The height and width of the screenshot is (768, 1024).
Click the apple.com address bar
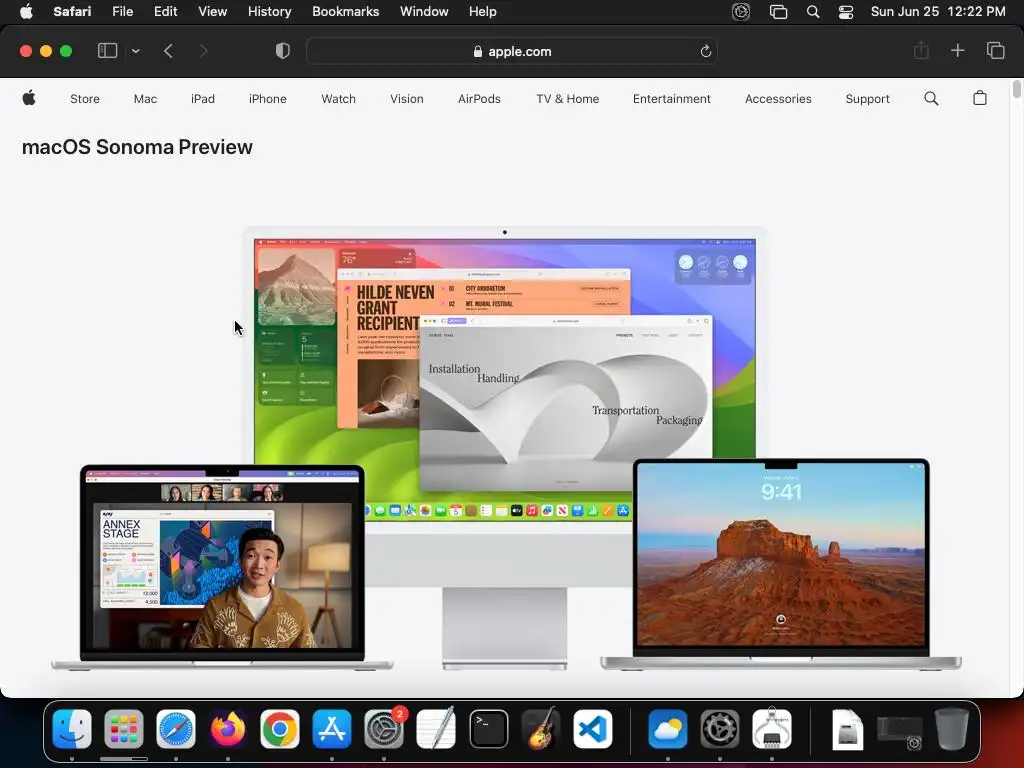click(512, 51)
